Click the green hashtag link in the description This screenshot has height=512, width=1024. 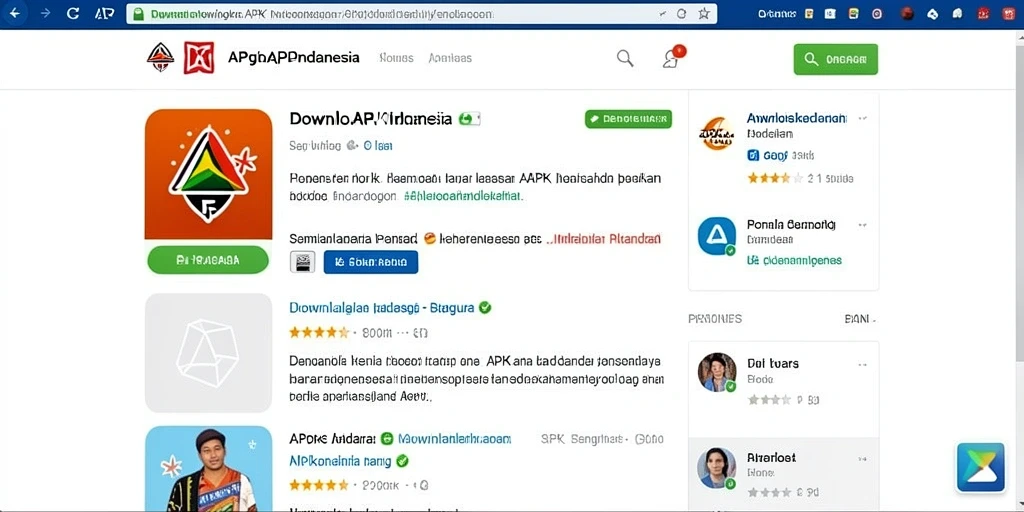tap(464, 195)
